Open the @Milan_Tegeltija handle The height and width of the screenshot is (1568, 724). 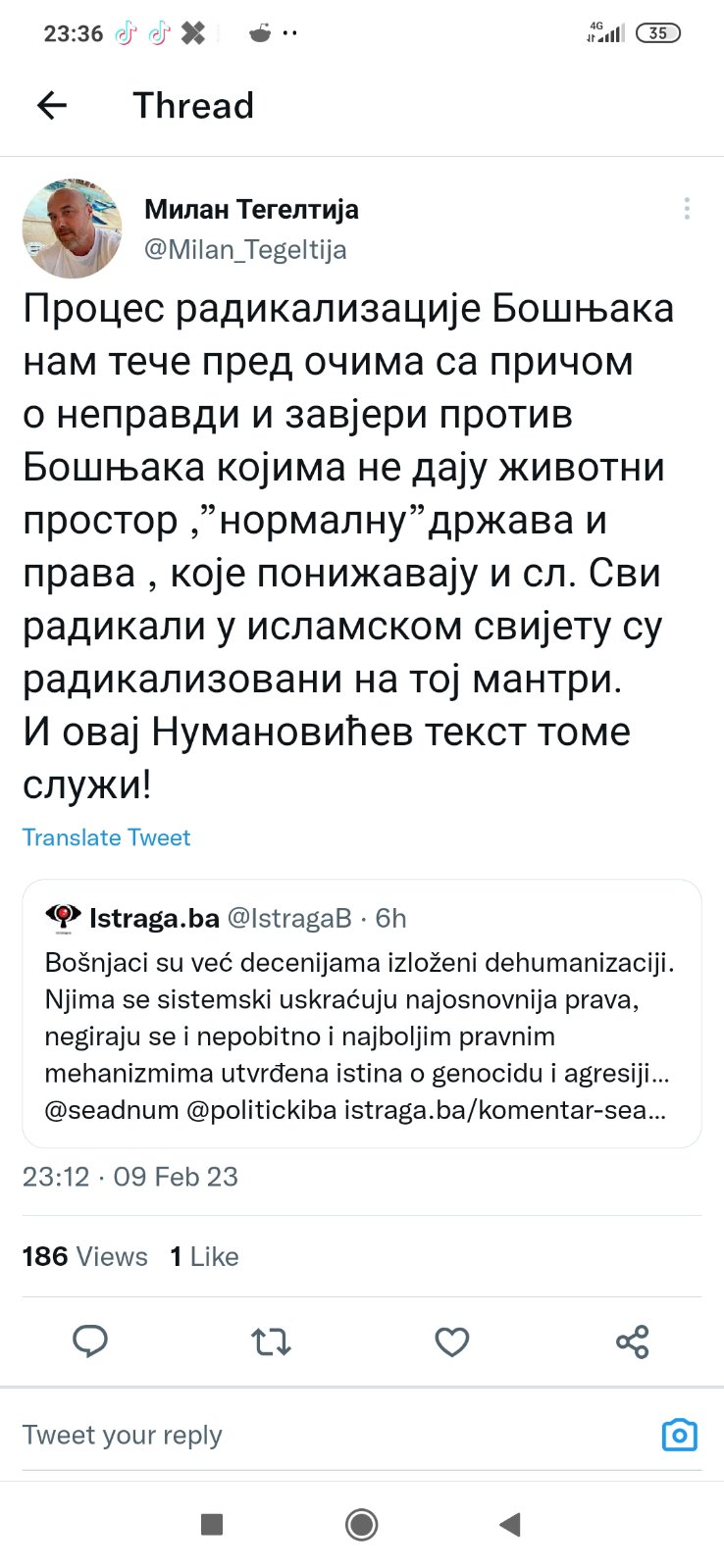245,249
